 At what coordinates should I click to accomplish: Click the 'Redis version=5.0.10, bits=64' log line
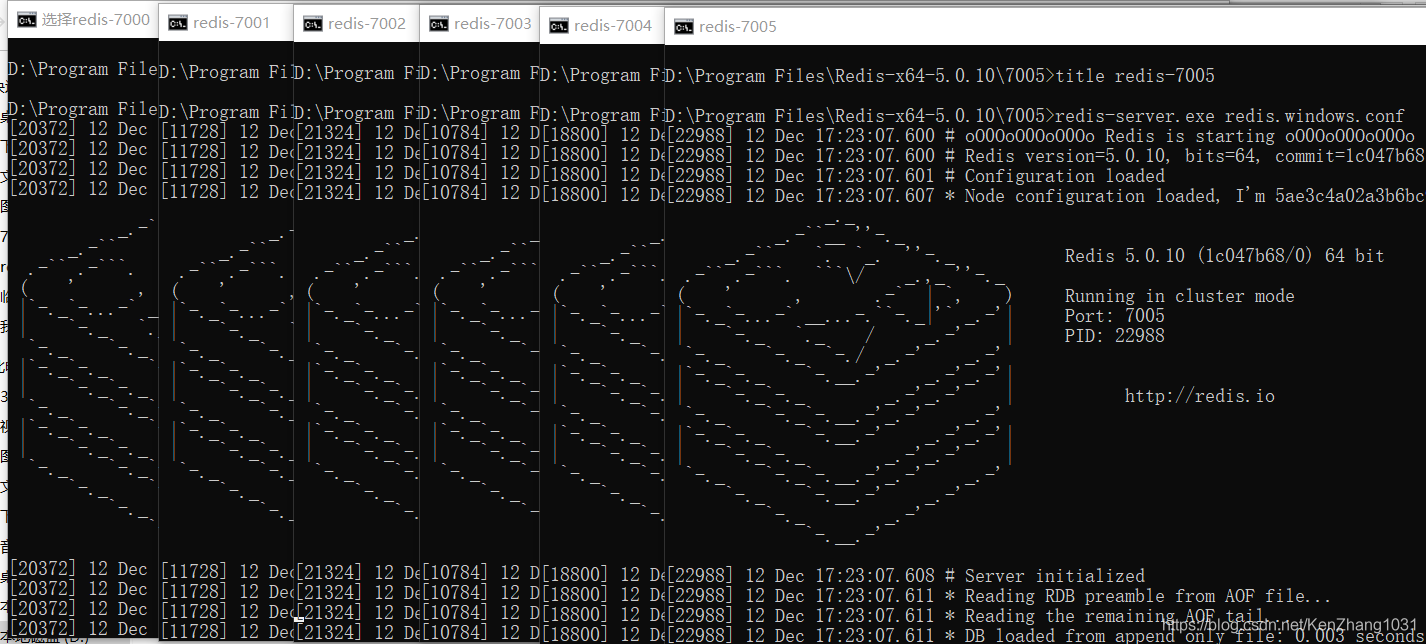pyautogui.click(x=1045, y=156)
